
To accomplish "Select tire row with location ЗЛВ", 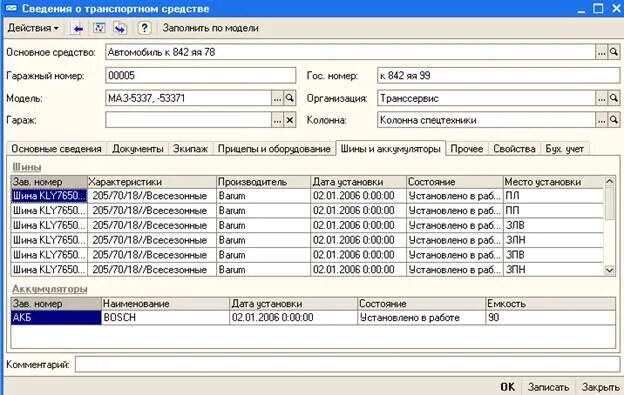I will click(x=307, y=225).
